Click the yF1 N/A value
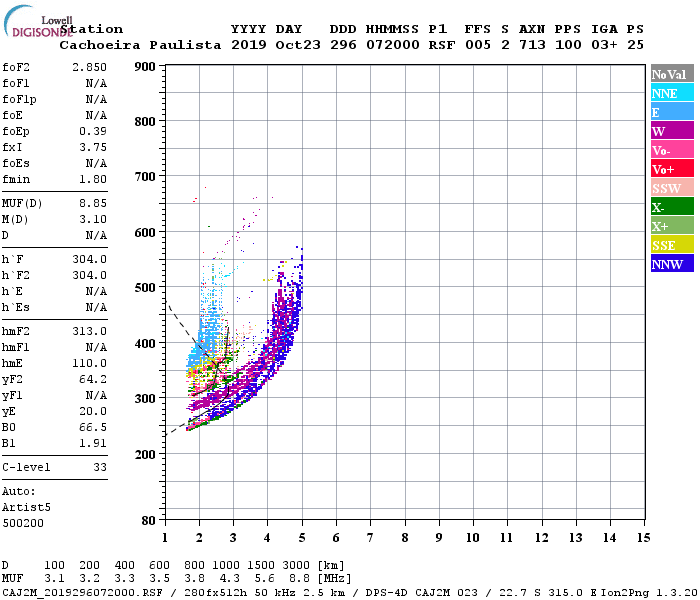This screenshot has height=600, width=700. tap(96, 396)
